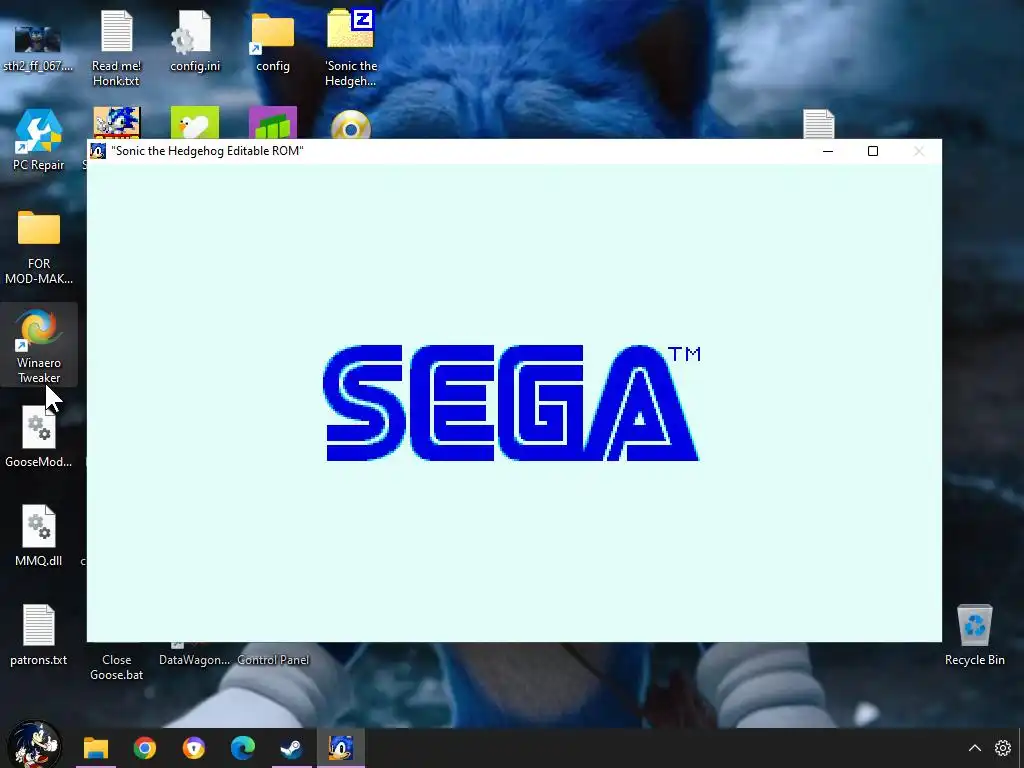Image resolution: width=1024 pixels, height=768 pixels.
Task: Open Steam from the taskbar
Action: point(291,748)
